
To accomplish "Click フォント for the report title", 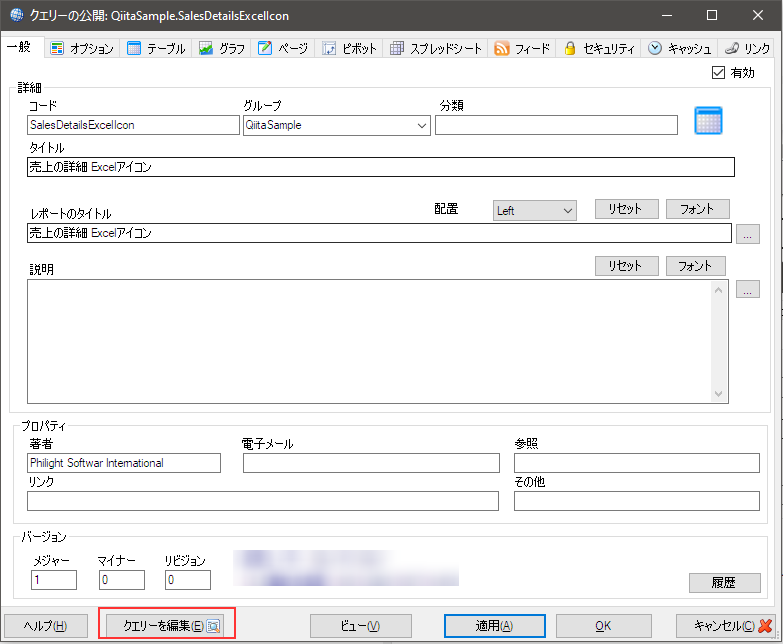I will [698, 209].
